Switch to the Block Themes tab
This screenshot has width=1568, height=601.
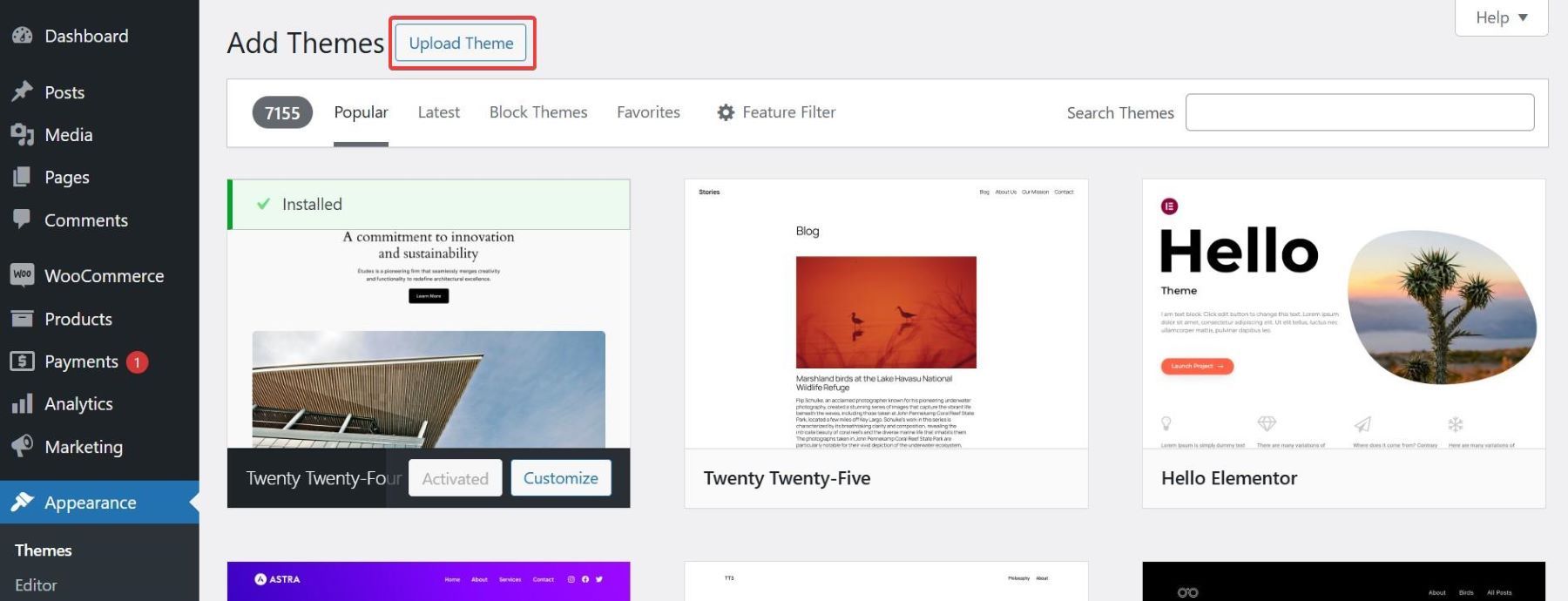pyautogui.click(x=538, y=112)
